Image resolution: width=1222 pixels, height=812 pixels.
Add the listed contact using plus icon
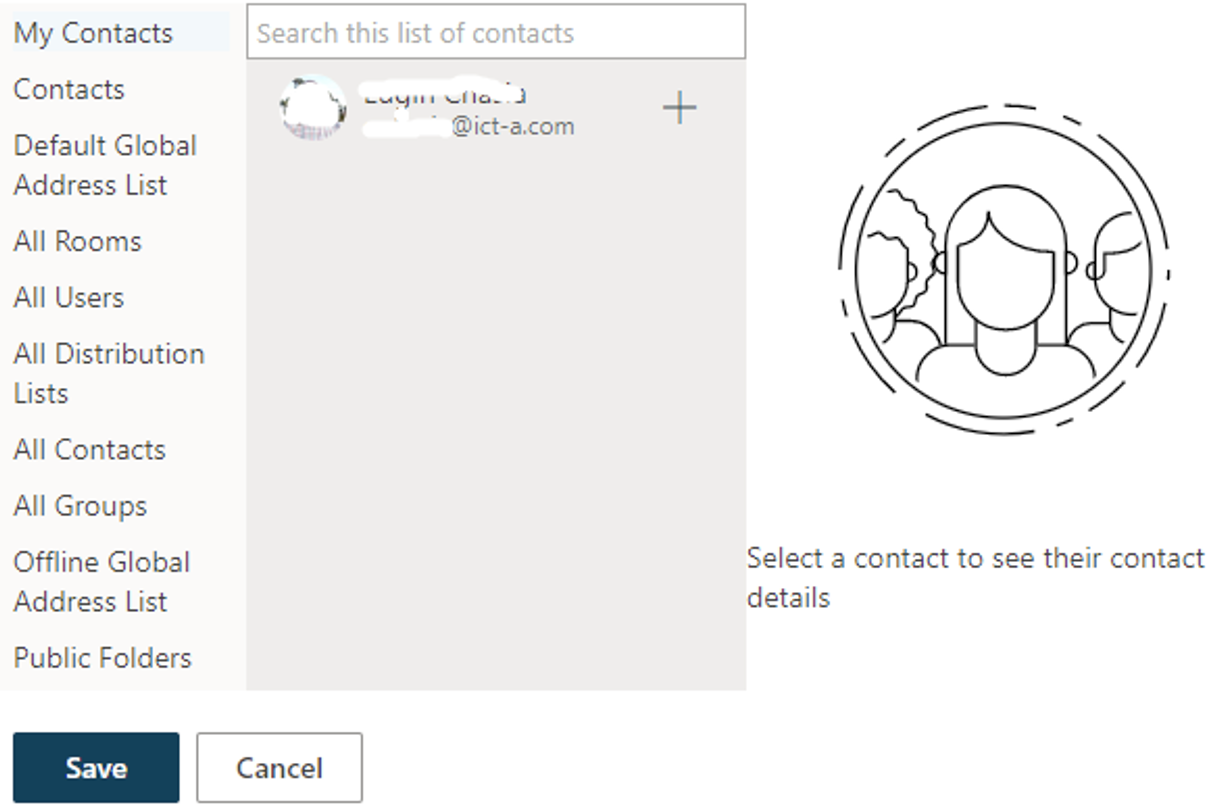click(680, 108)
